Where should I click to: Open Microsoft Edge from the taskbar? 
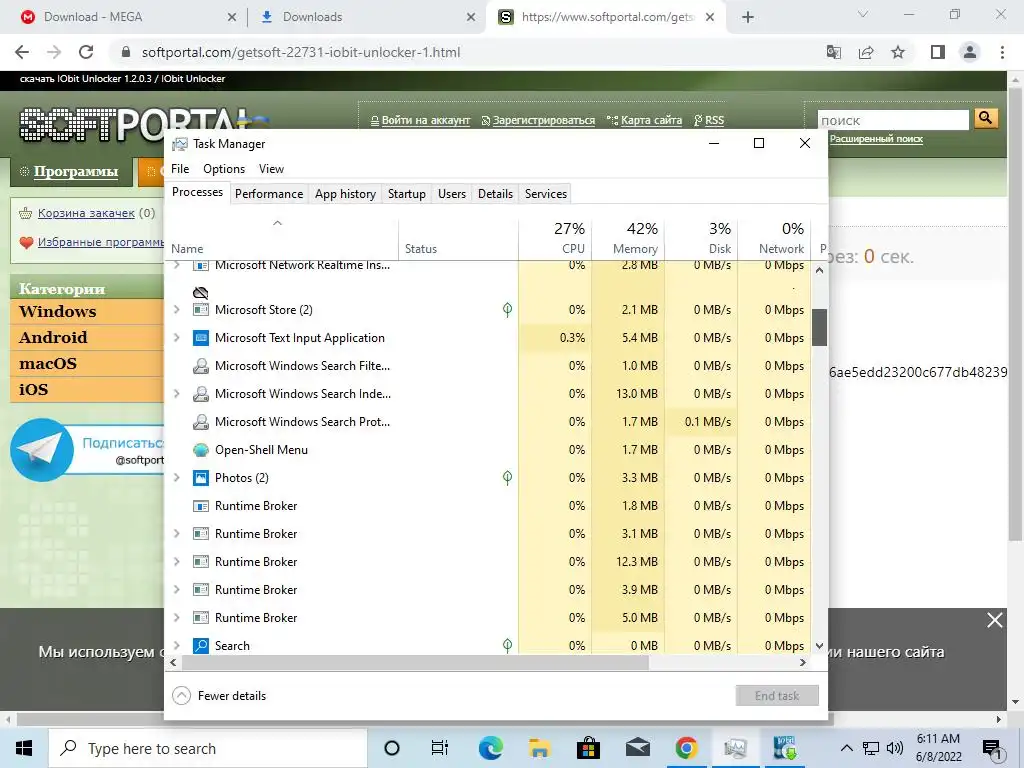pos(490,748)
